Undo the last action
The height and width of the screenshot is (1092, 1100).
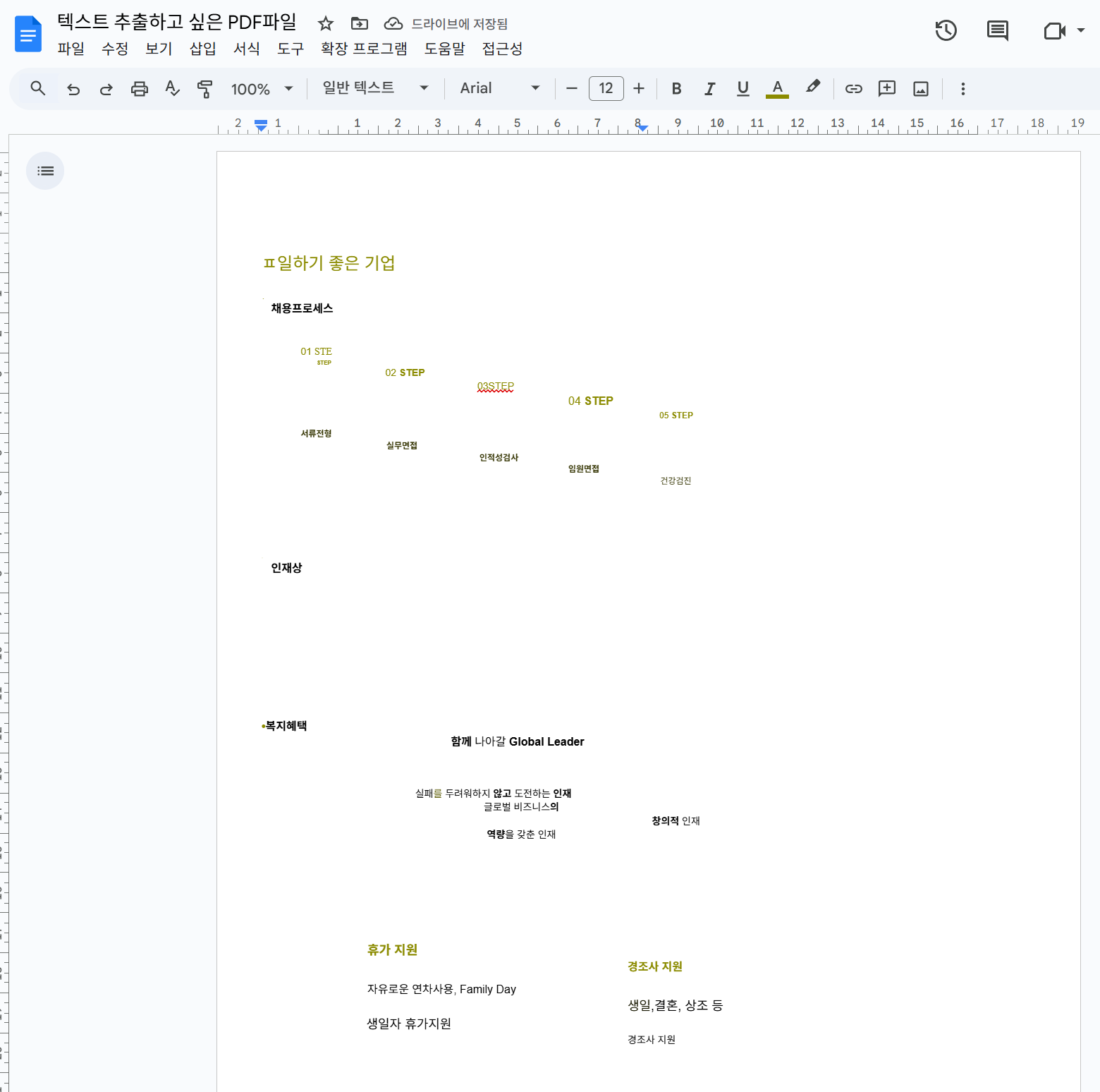(73, 89)
